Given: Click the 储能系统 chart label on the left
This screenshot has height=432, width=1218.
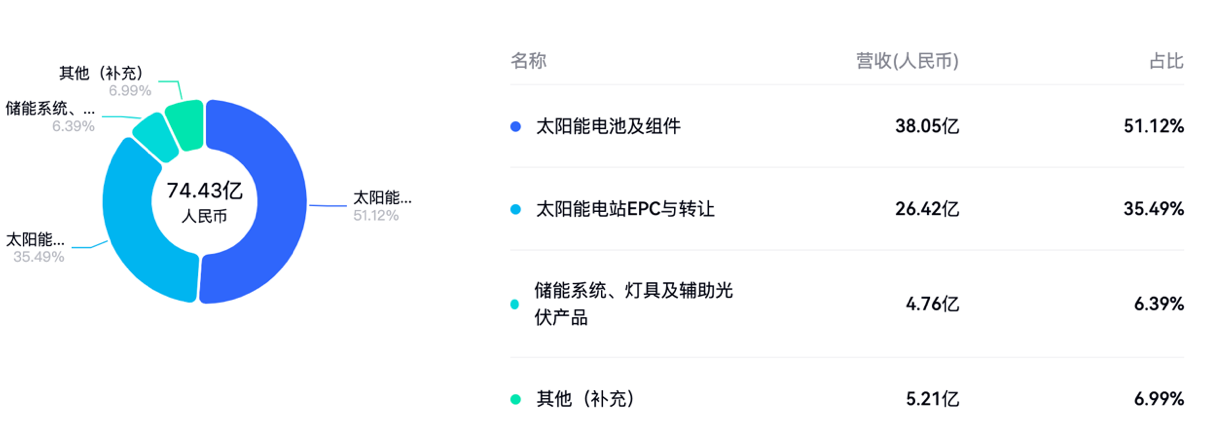Looking at the screenshot, I should (x=50, y=108).
